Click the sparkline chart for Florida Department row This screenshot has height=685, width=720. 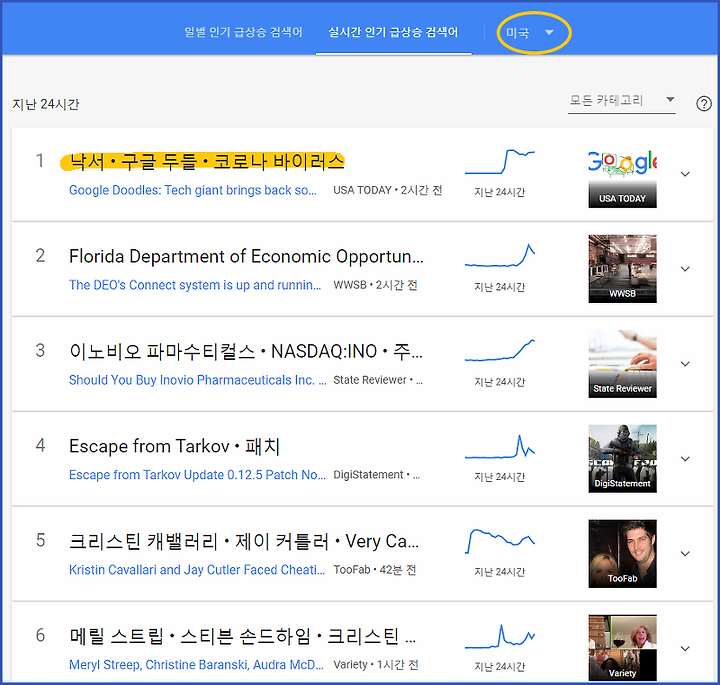[x=500, y=256]
